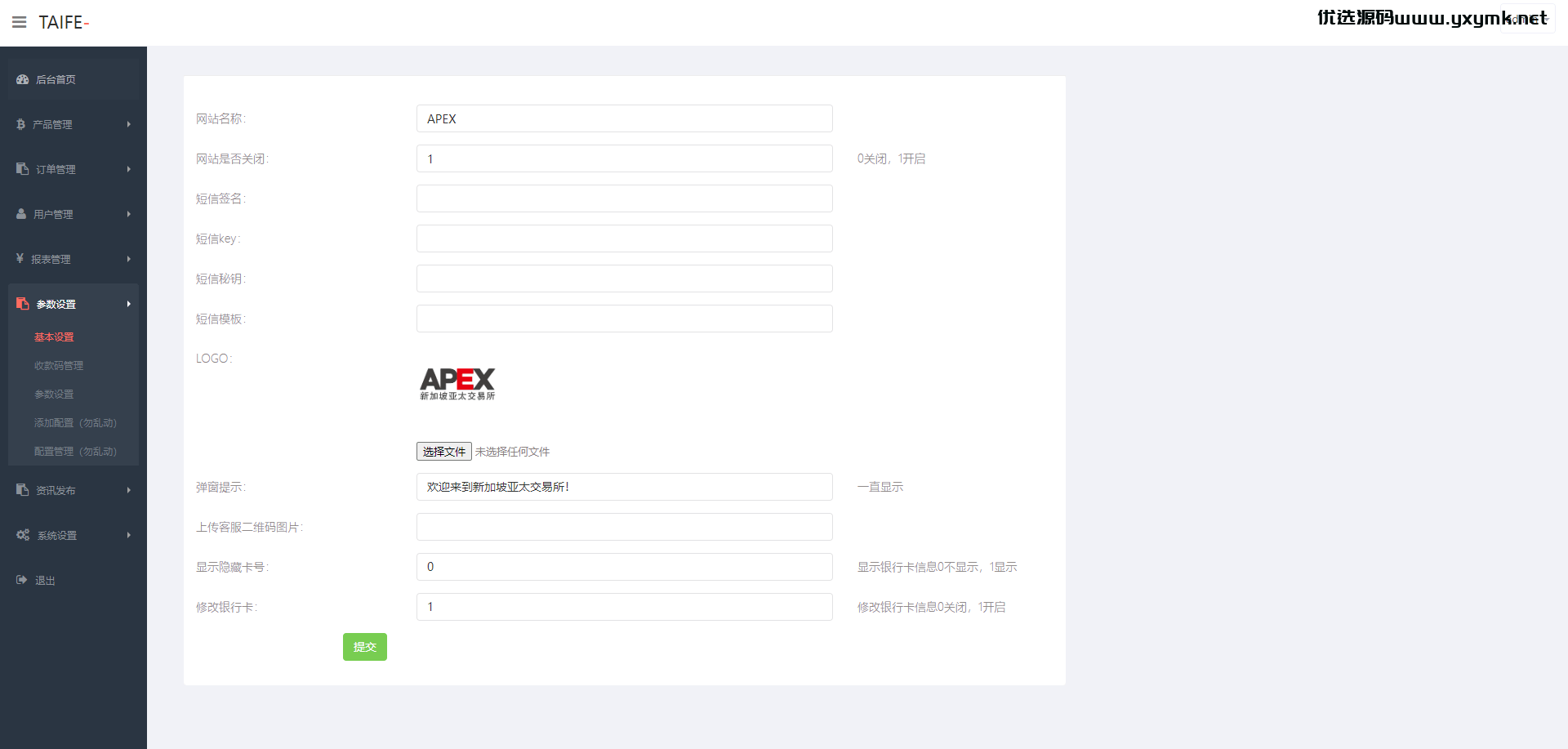Toggle the hamburger menu icon
The width and height of the screenshot is (1568, 749).
[20, 22]
